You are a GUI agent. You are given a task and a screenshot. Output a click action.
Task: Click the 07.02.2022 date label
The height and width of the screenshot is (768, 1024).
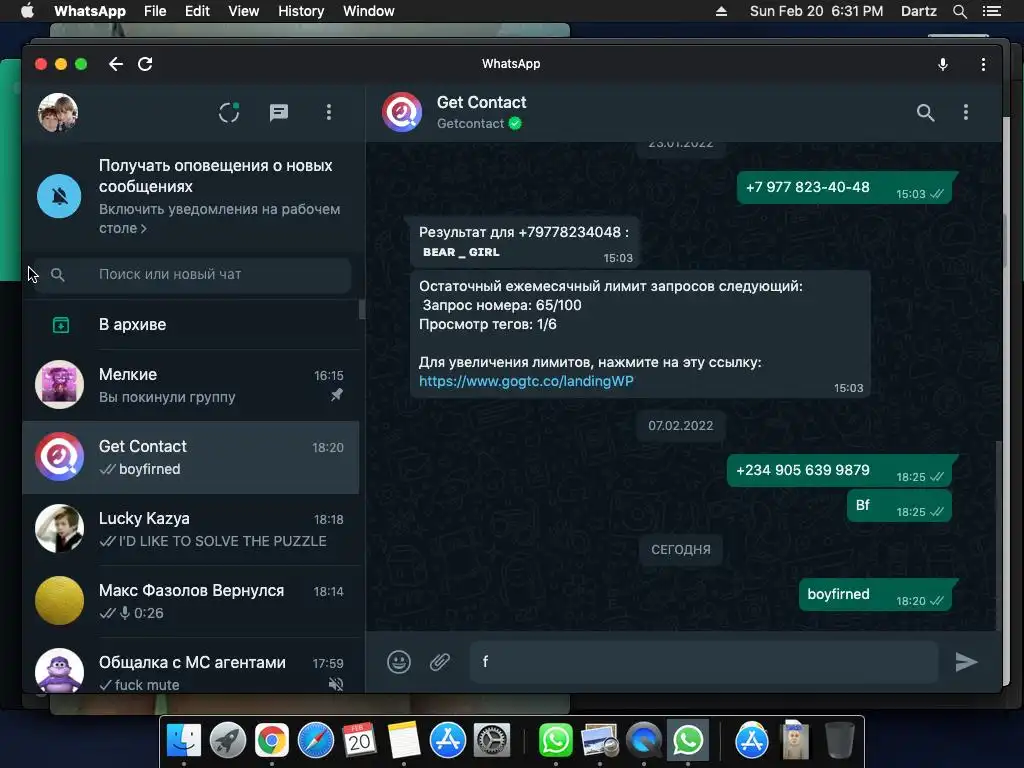tap(680, 426)
